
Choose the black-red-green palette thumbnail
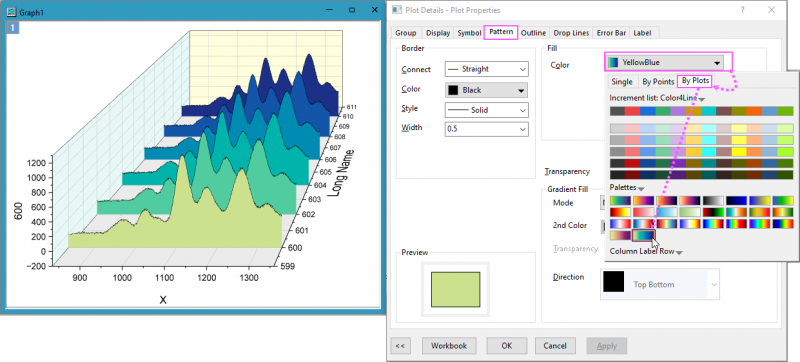pyautogui.click(x=713, y=212)
